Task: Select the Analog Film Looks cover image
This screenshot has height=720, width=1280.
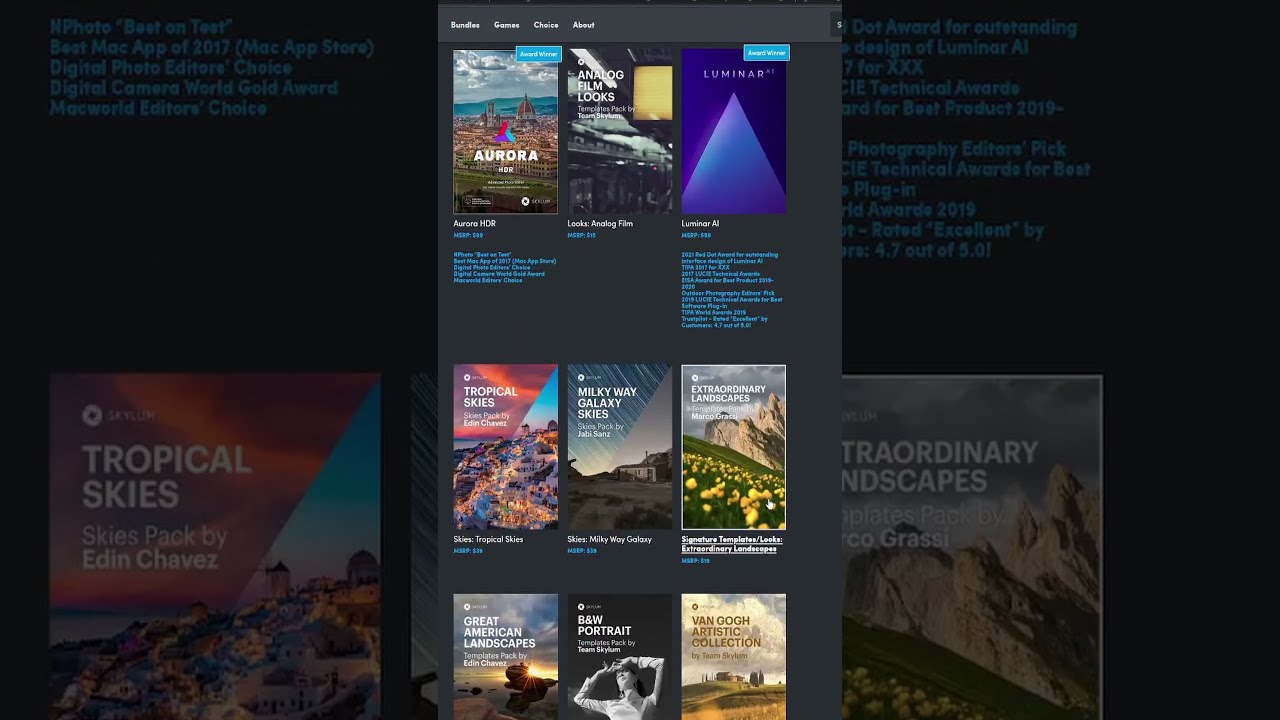Action: click(620, 131)
